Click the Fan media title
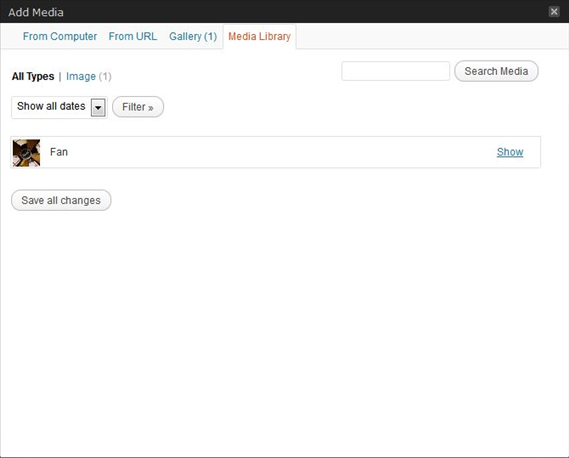 pyautogui.click(x=59, y=152)
